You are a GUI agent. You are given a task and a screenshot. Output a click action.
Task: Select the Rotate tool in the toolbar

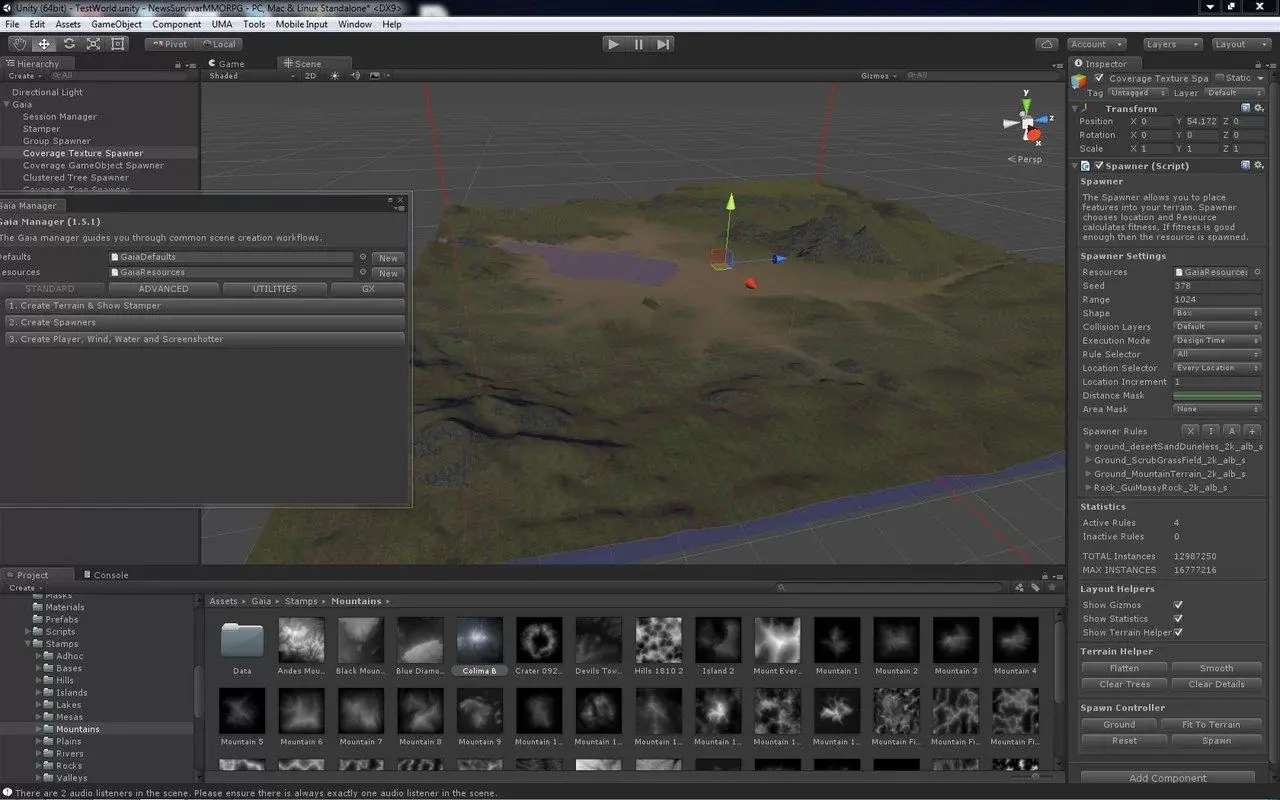point(69,44)
